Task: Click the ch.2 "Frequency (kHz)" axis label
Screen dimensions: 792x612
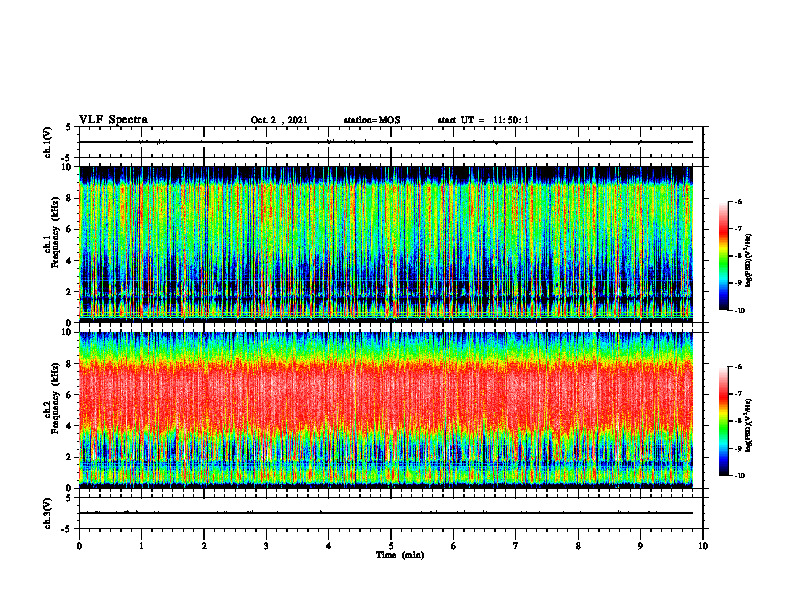Action: tap(55, 398)
